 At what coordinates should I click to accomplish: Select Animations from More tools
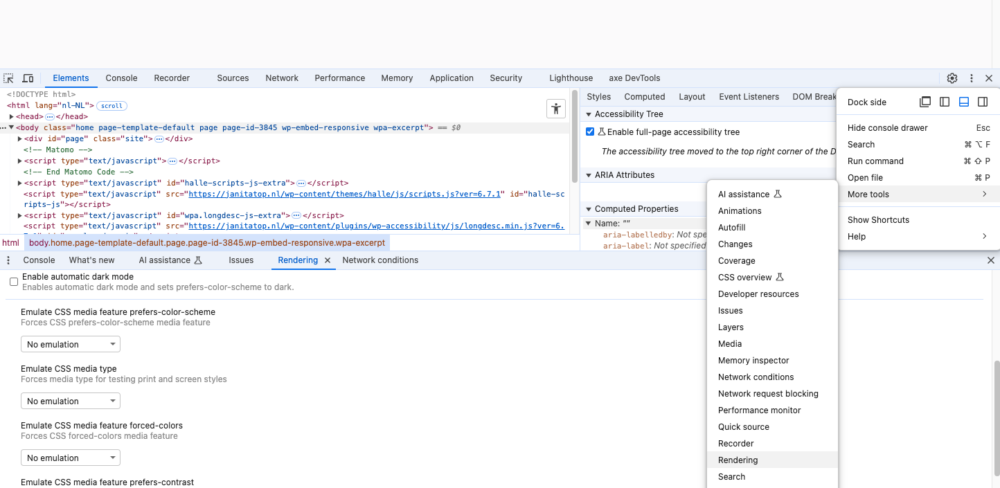click(x=772, y=211)
